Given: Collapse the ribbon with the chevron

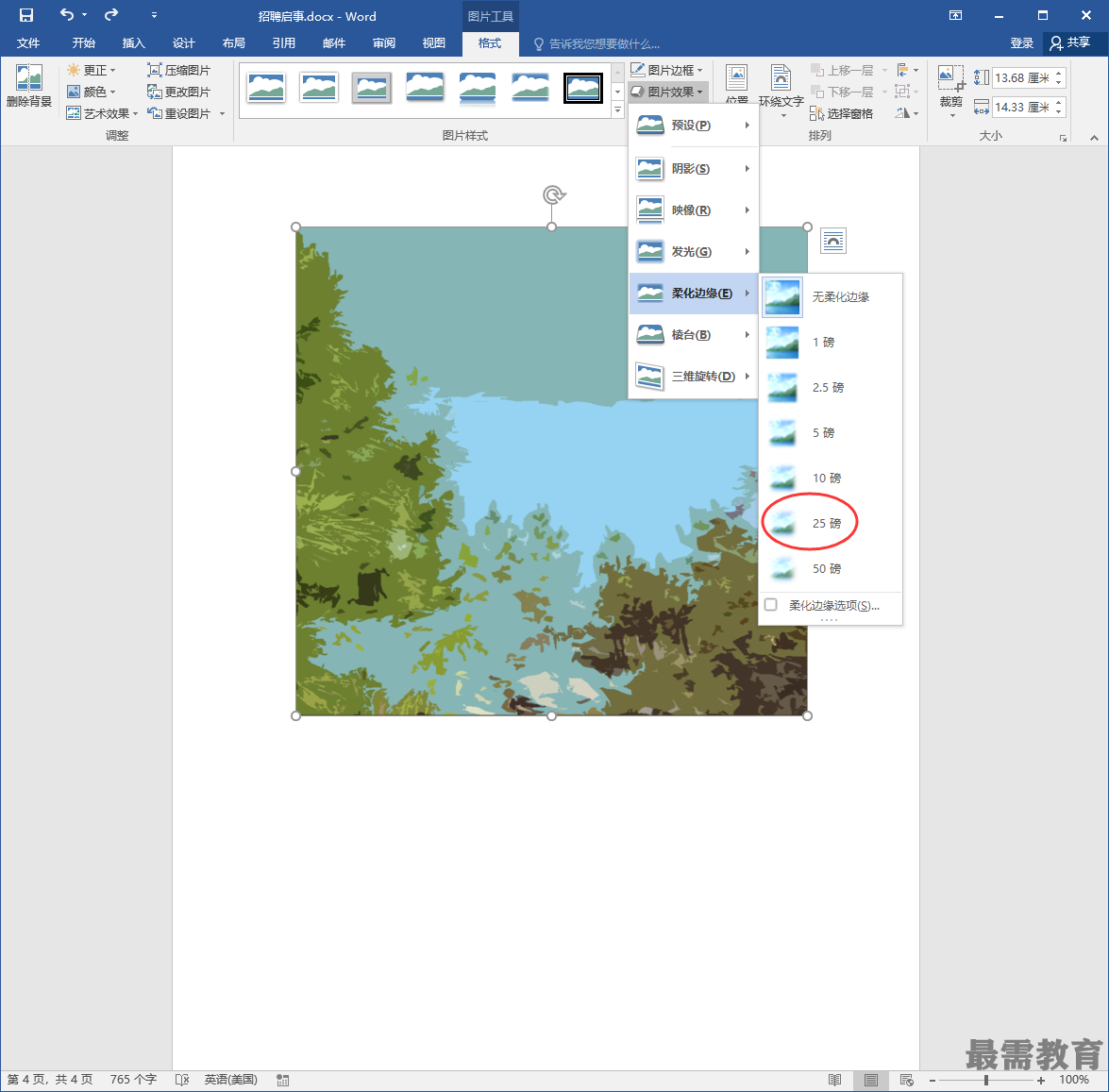Looking at the screenshot, I should 1094,138.
